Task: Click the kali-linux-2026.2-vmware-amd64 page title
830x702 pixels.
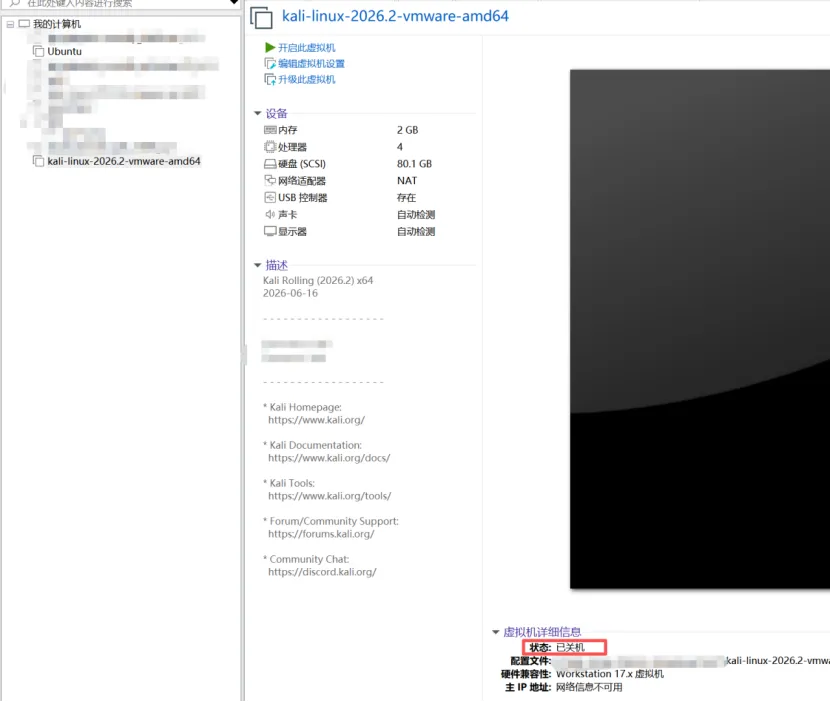Action: coord(395,16)
